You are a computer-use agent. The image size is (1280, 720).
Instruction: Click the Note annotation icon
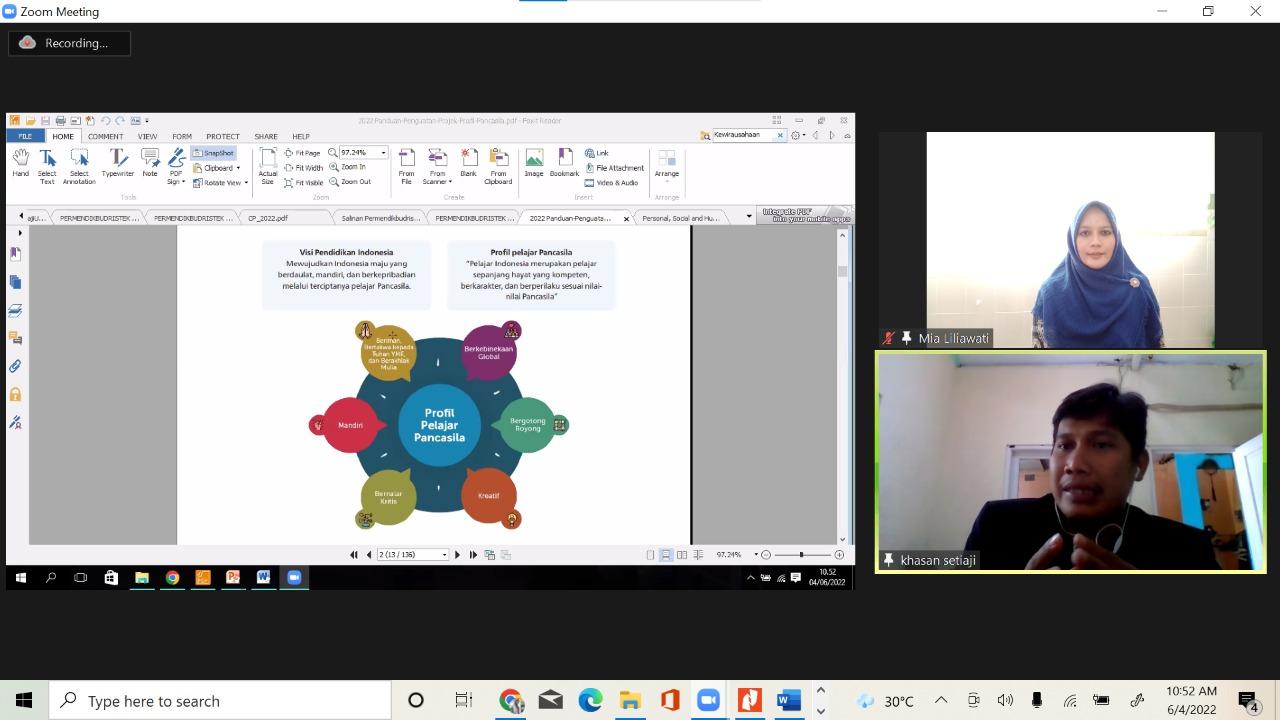[149, 163]
